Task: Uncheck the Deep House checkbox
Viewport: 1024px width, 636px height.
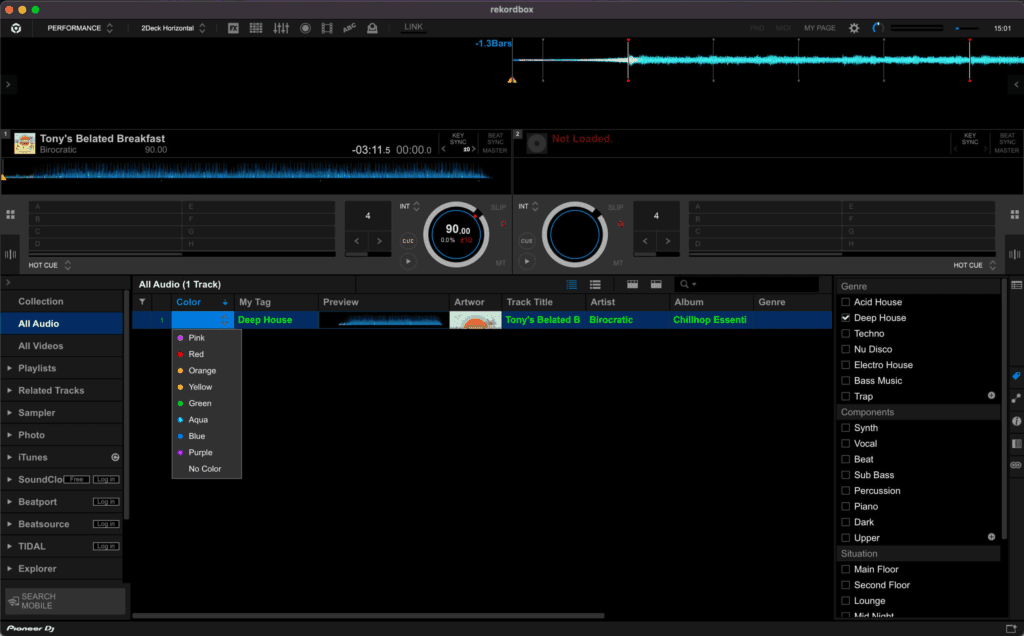Action: 846,318
